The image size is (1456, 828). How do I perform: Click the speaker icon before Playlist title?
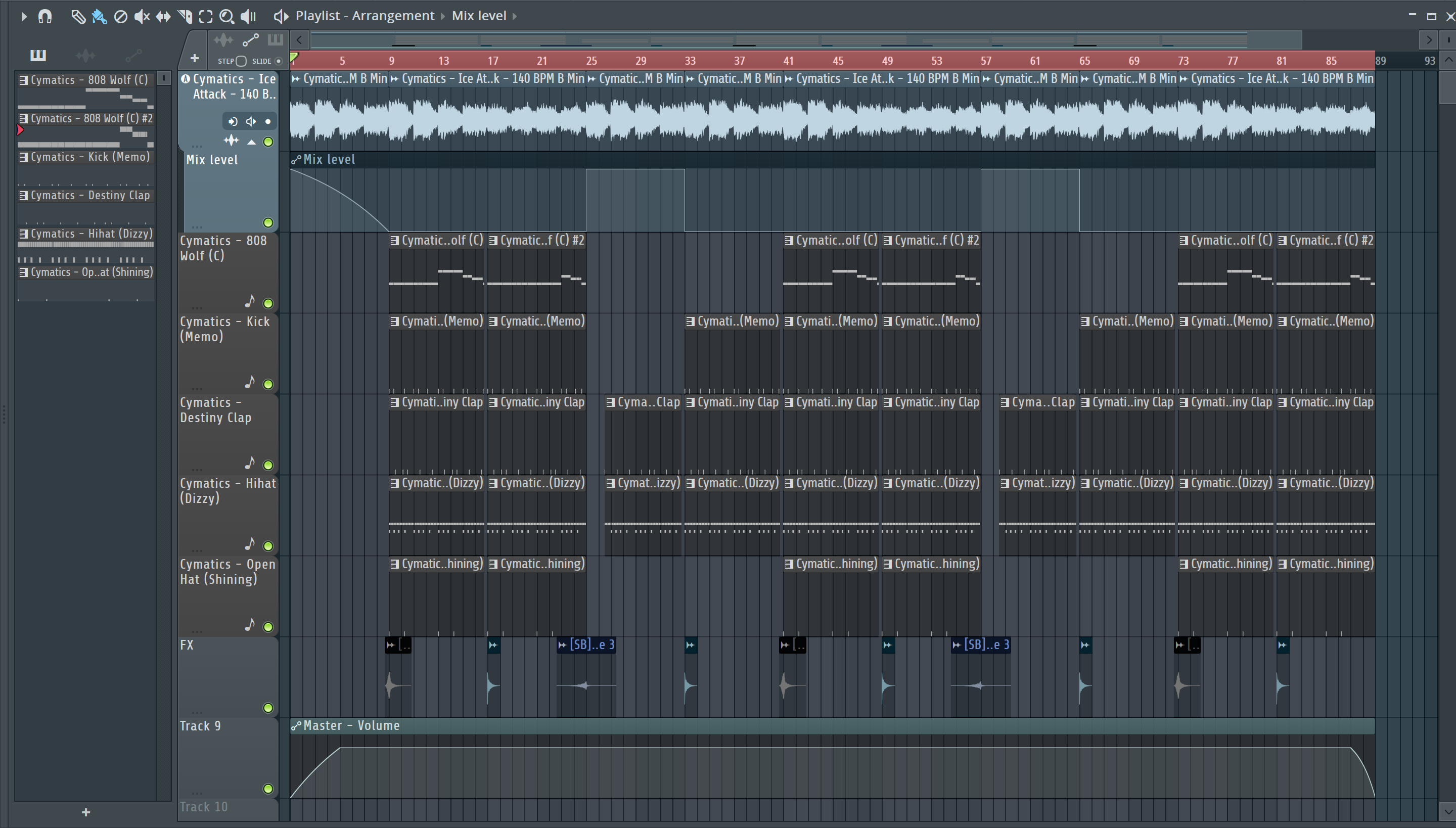coord(281,17)
